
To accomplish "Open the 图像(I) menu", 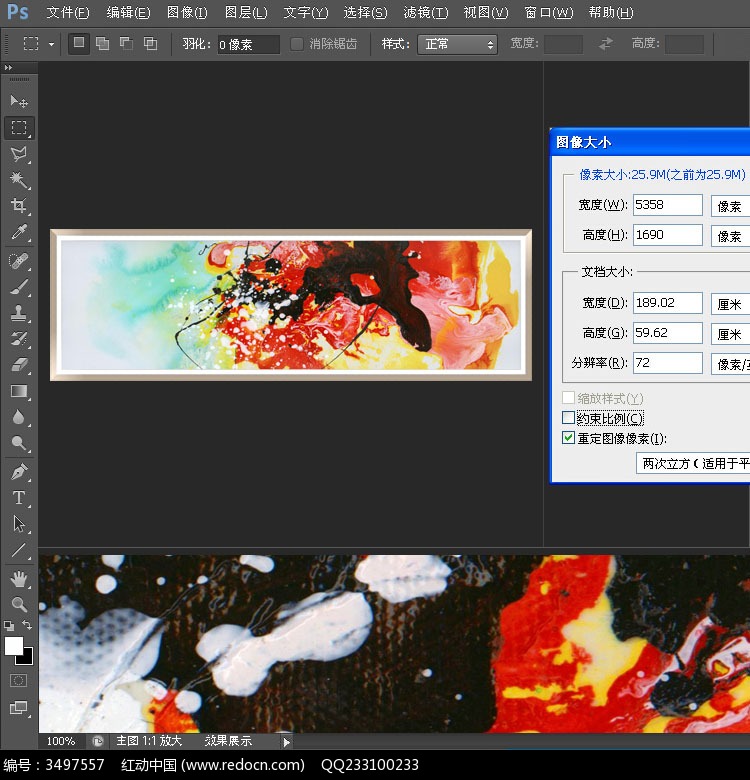I will (x=187, y=12).
